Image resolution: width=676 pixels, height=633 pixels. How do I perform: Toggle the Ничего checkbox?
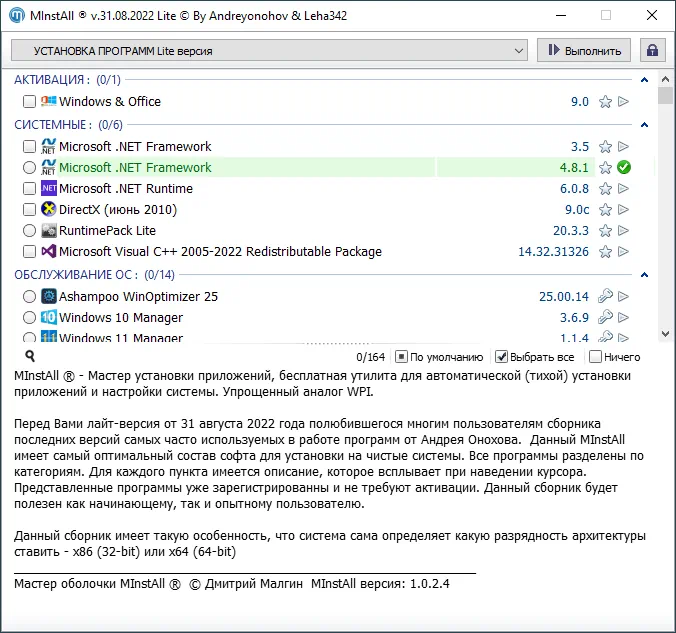click(595, 357)
